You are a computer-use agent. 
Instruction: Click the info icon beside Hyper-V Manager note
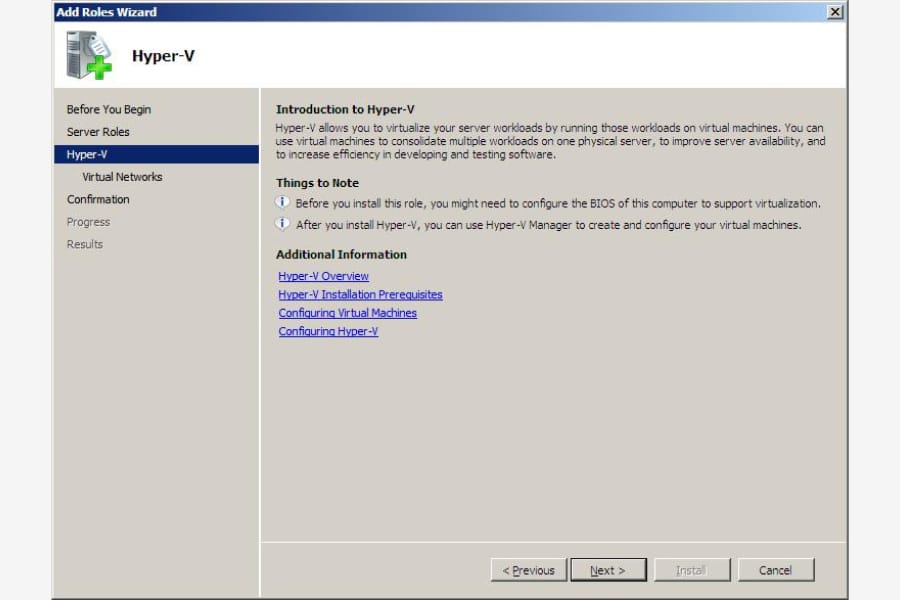(282, 223)
